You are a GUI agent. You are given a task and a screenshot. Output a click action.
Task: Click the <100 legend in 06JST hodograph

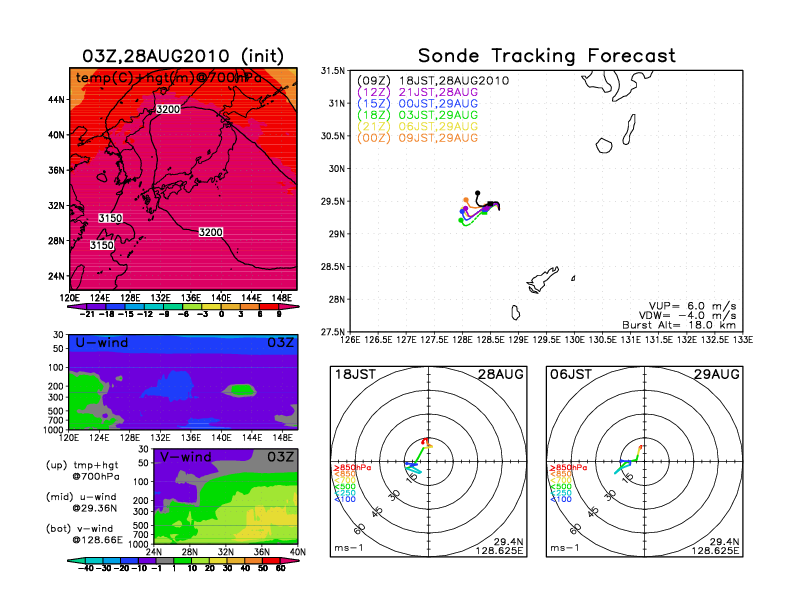(x=561, y=499)
